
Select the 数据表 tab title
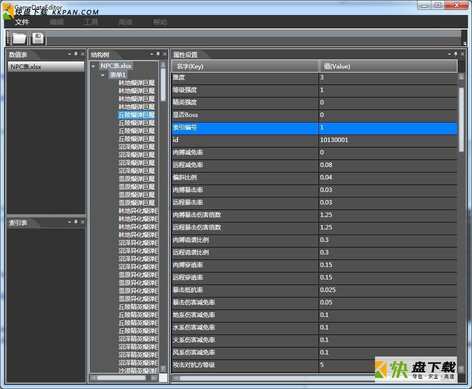coord(18,55)
